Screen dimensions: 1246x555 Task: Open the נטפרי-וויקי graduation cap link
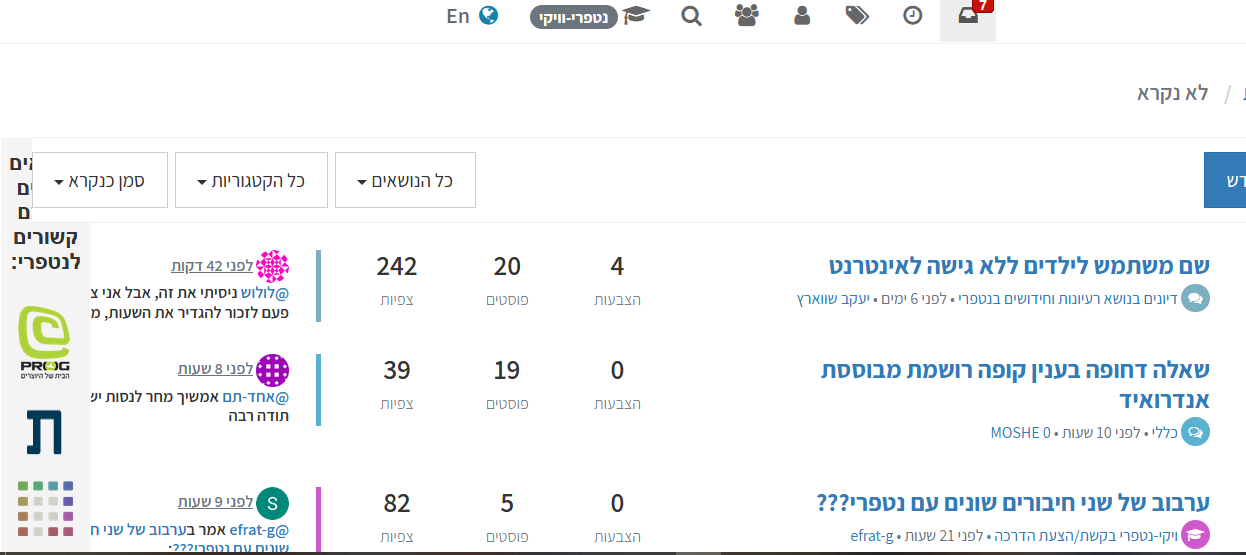tap(590, 17)
